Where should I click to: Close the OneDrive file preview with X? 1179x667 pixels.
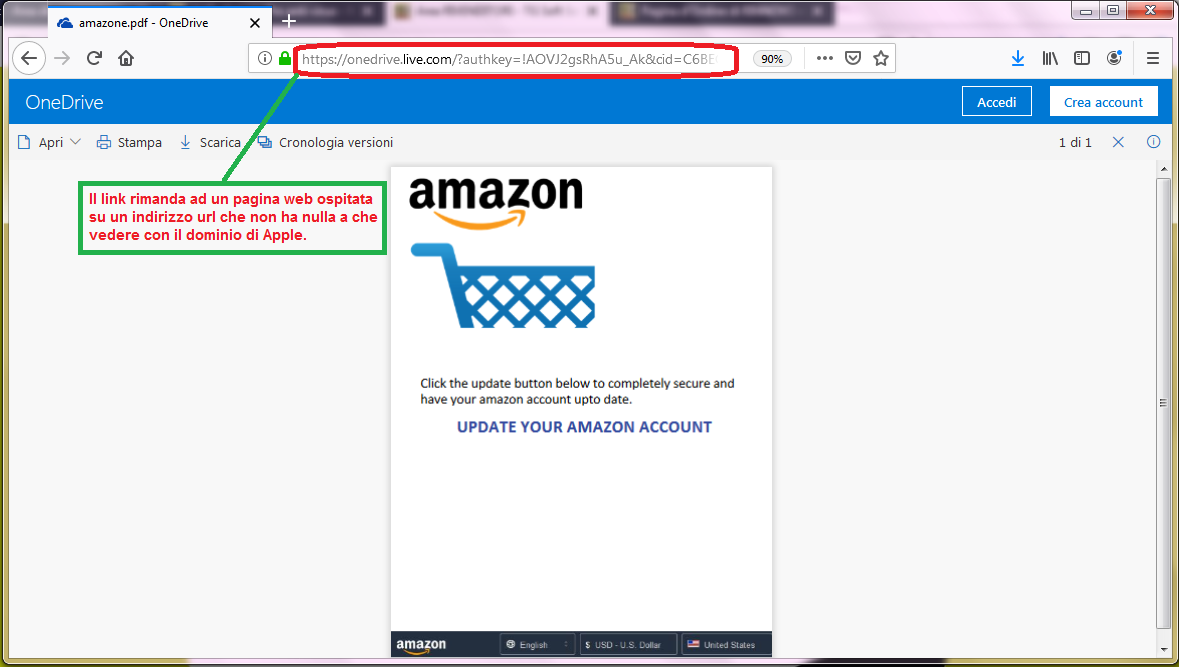tap(1118, 142)
